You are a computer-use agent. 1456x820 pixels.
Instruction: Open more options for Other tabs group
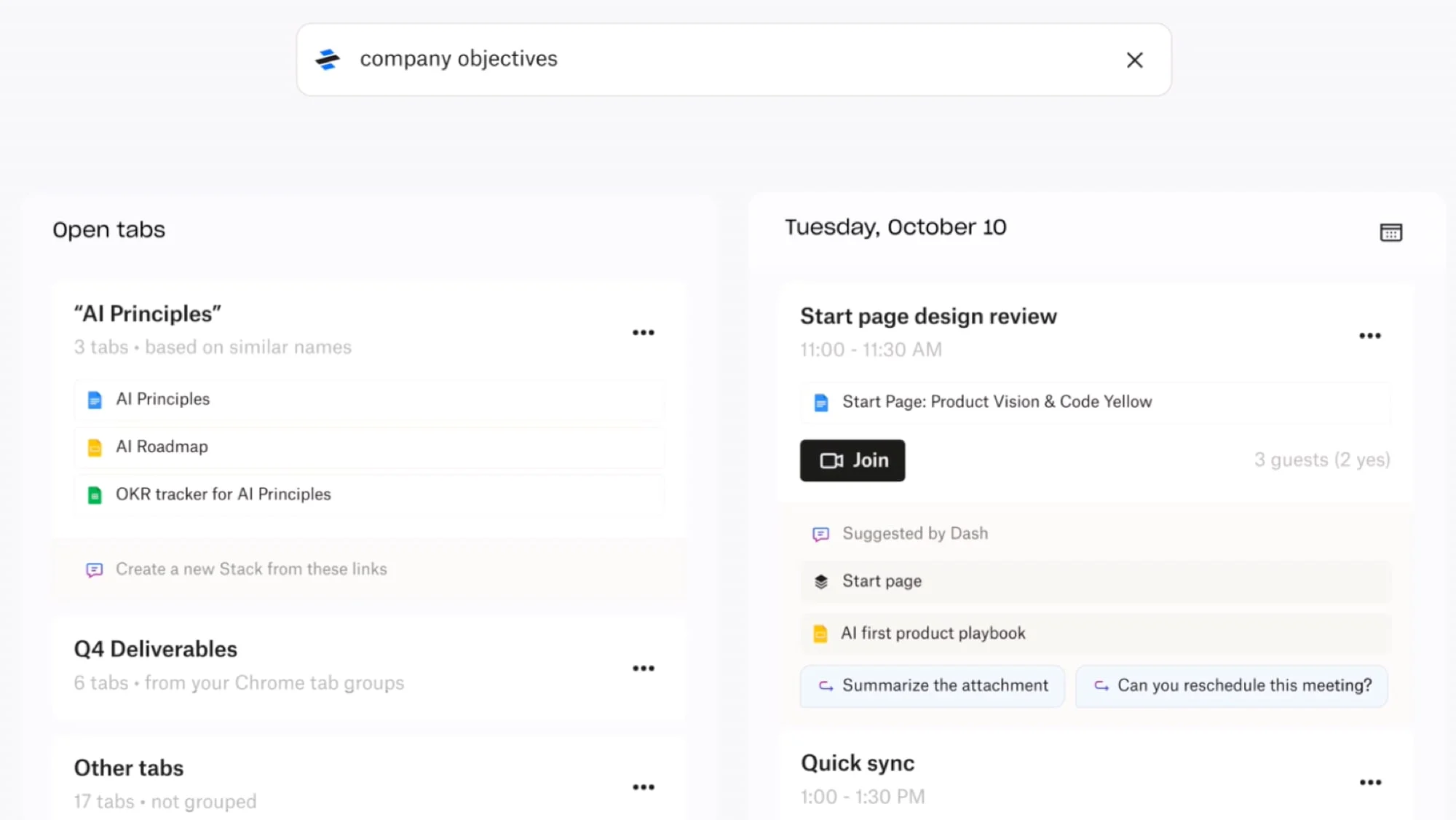point(643,787)
